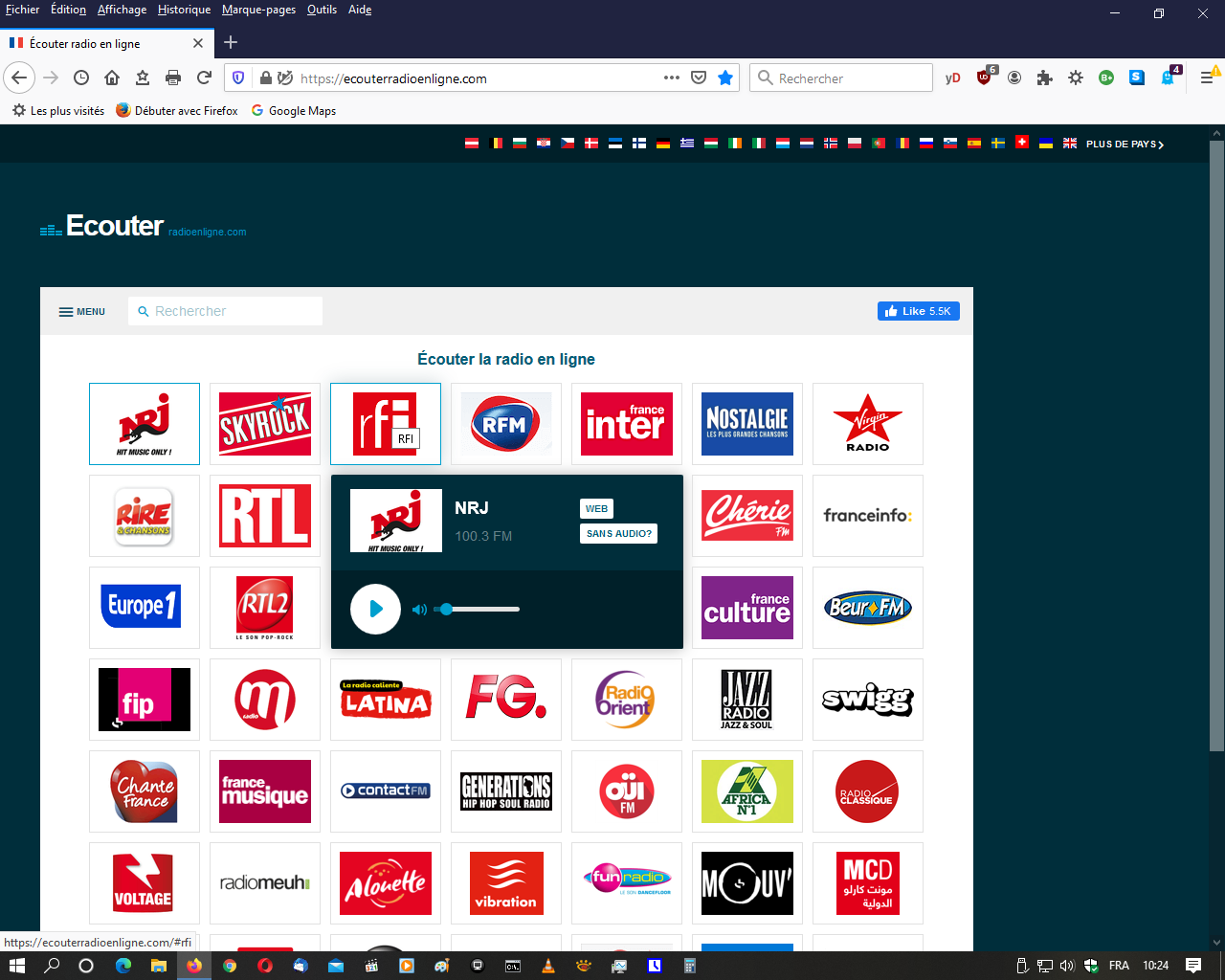Image resolution: width=1225 pixels, height=980 pixels.
Task: Open Google Maps bookmark
Action: coord(294,111)
